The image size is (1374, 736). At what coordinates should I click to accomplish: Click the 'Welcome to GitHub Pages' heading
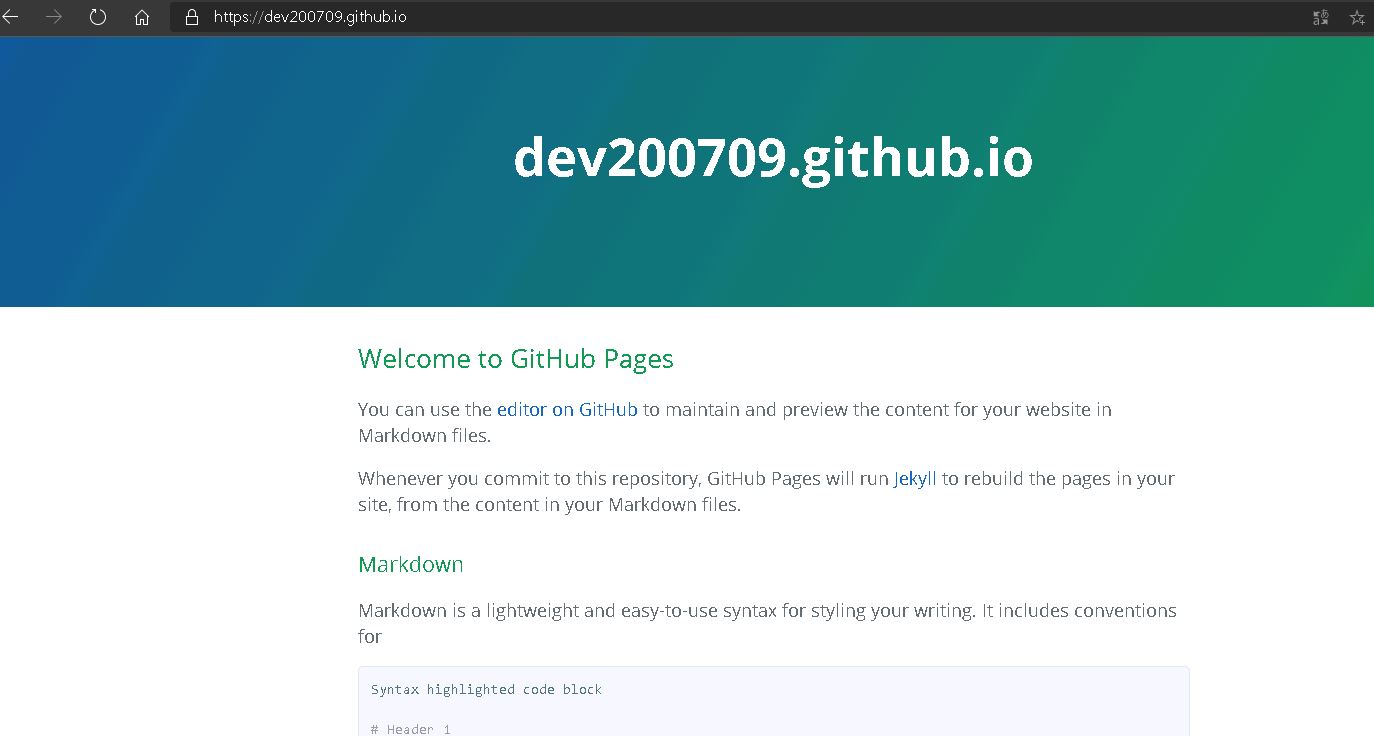516,359
